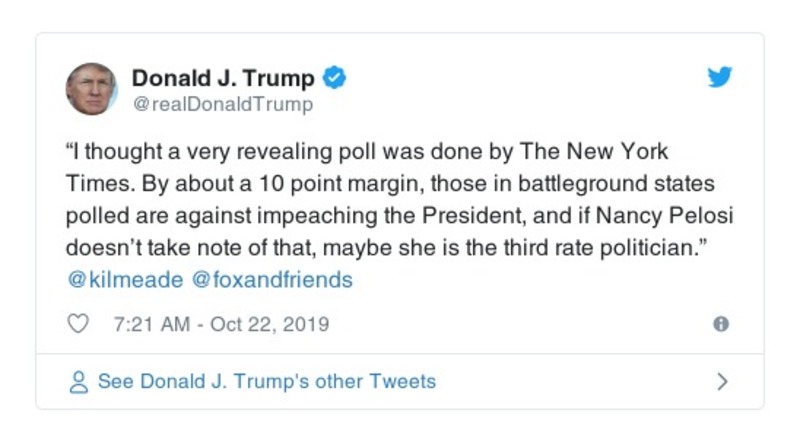Screen dimensions: 800x445
Task: Click the blue verified badge
Action: tap(337, 78)
